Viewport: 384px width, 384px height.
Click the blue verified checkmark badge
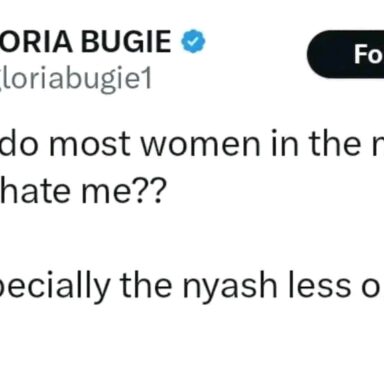pyautogui.click(x=193, y=41)
